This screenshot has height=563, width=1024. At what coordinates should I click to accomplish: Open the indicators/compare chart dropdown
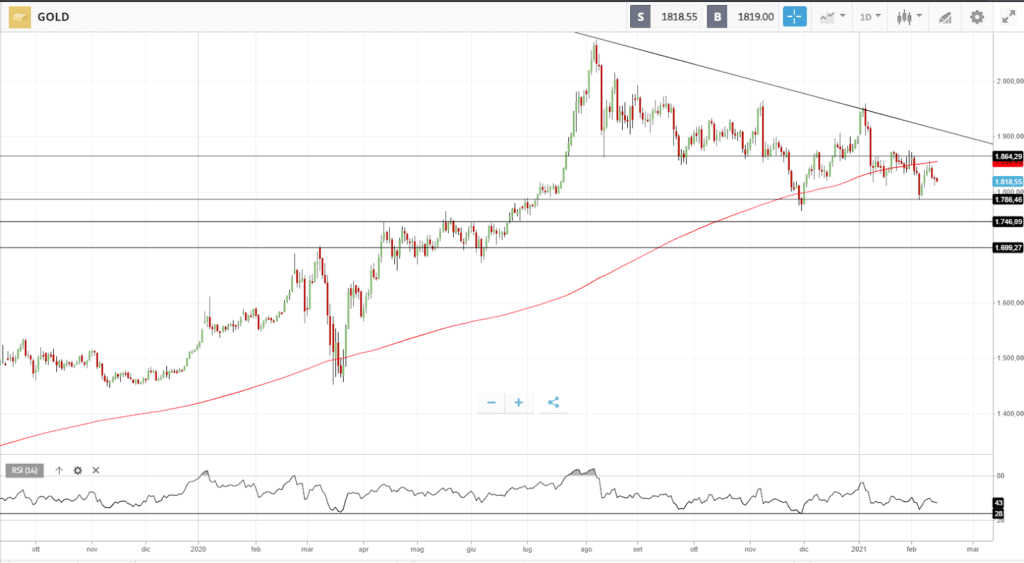[x=832, y=17]
